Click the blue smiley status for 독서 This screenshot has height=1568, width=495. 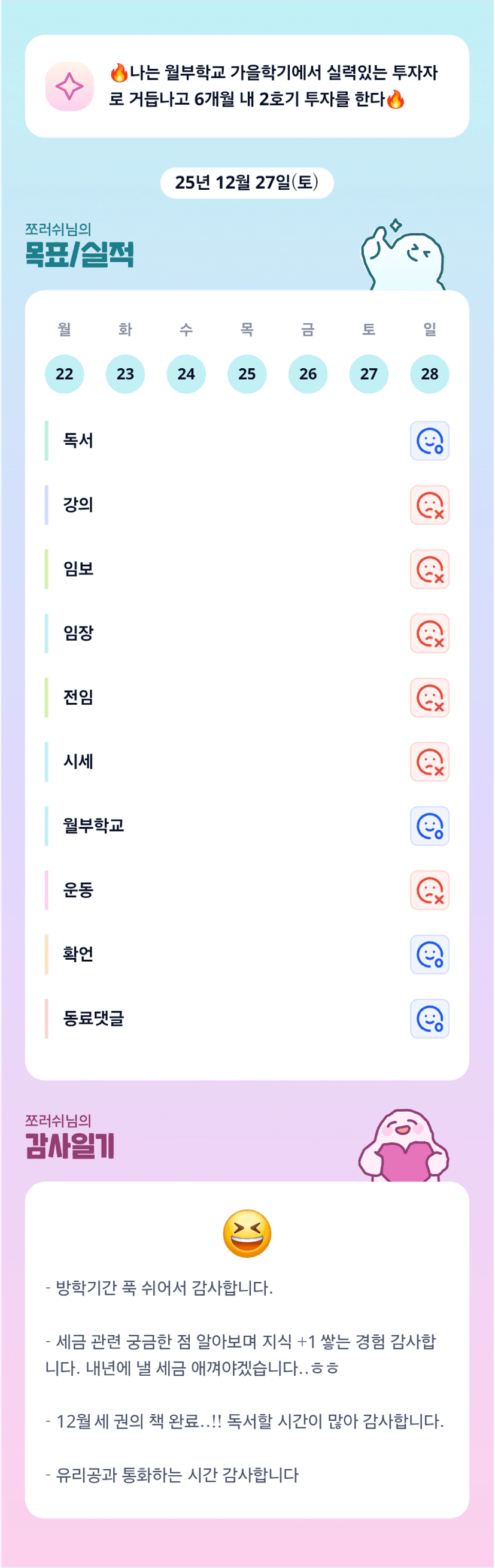click(429, 441)
